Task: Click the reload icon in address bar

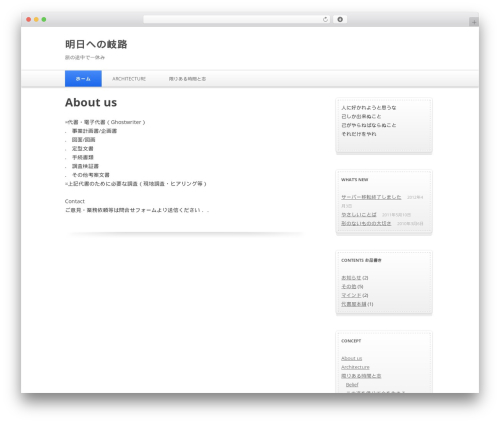Action: (x=325, y=20)
